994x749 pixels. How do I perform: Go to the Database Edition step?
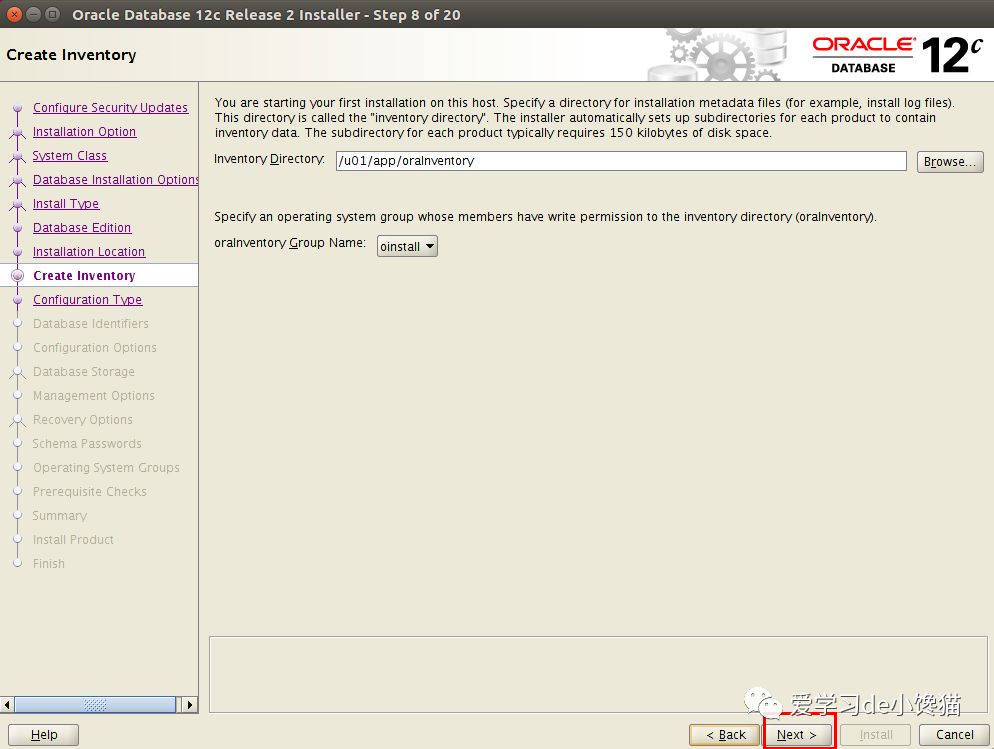pyautogui.click(x=82, y=228)
